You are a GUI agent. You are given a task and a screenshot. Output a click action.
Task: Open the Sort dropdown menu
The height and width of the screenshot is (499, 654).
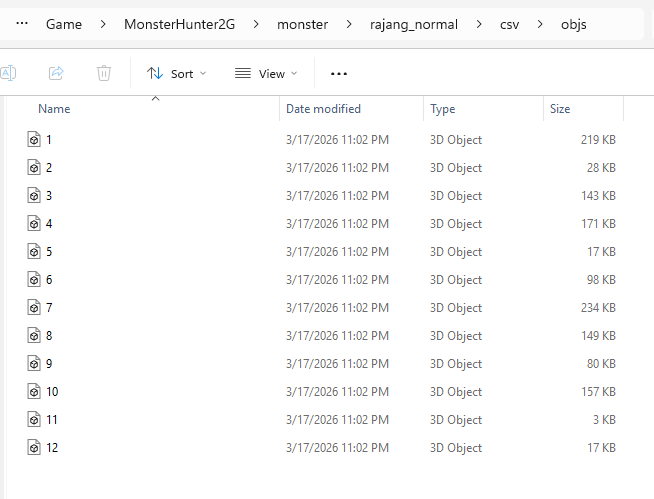click(176, 73)
